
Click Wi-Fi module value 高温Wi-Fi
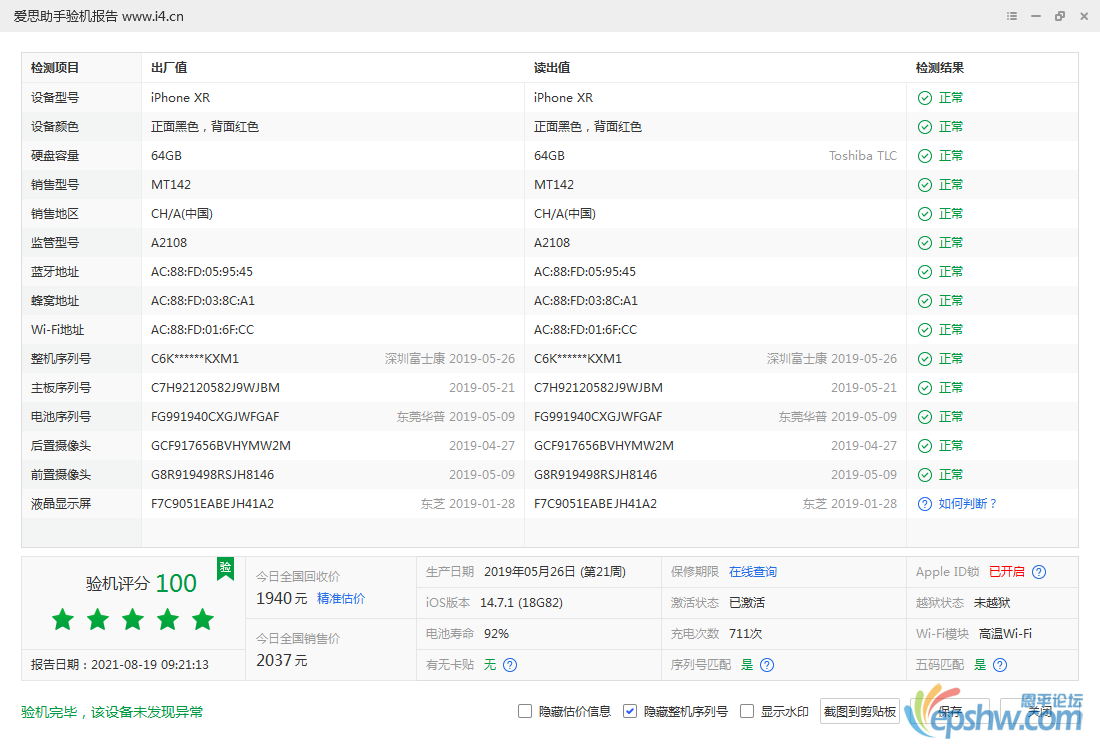(1005, 634)
